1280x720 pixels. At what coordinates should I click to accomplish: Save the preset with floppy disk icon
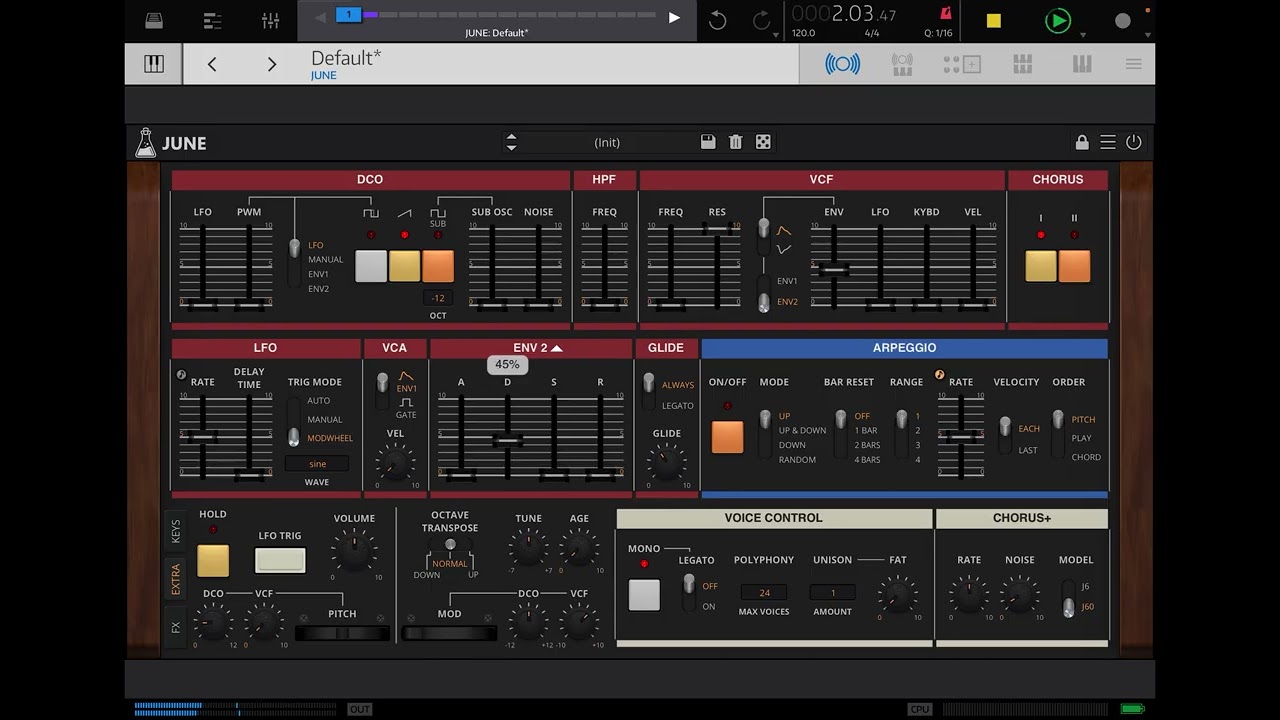pyautogui.click(x=708, y=142)
